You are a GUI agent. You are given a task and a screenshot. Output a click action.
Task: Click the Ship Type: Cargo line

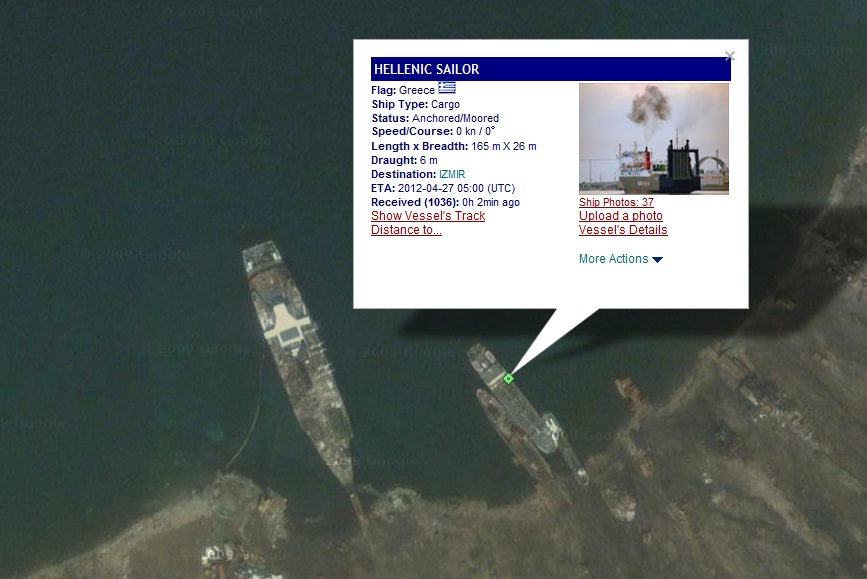[416, 105]
